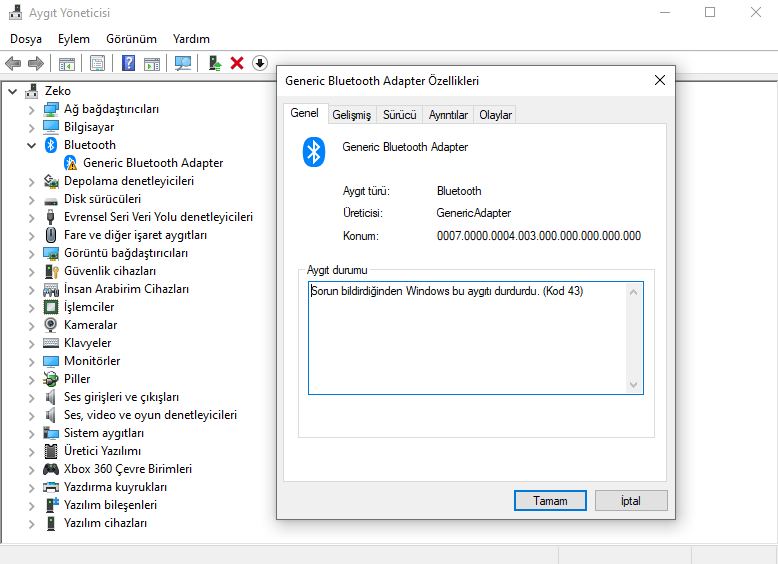Click the disable device down-arrow icon
This screenshot has width=778, height=564.
point(259,63)
